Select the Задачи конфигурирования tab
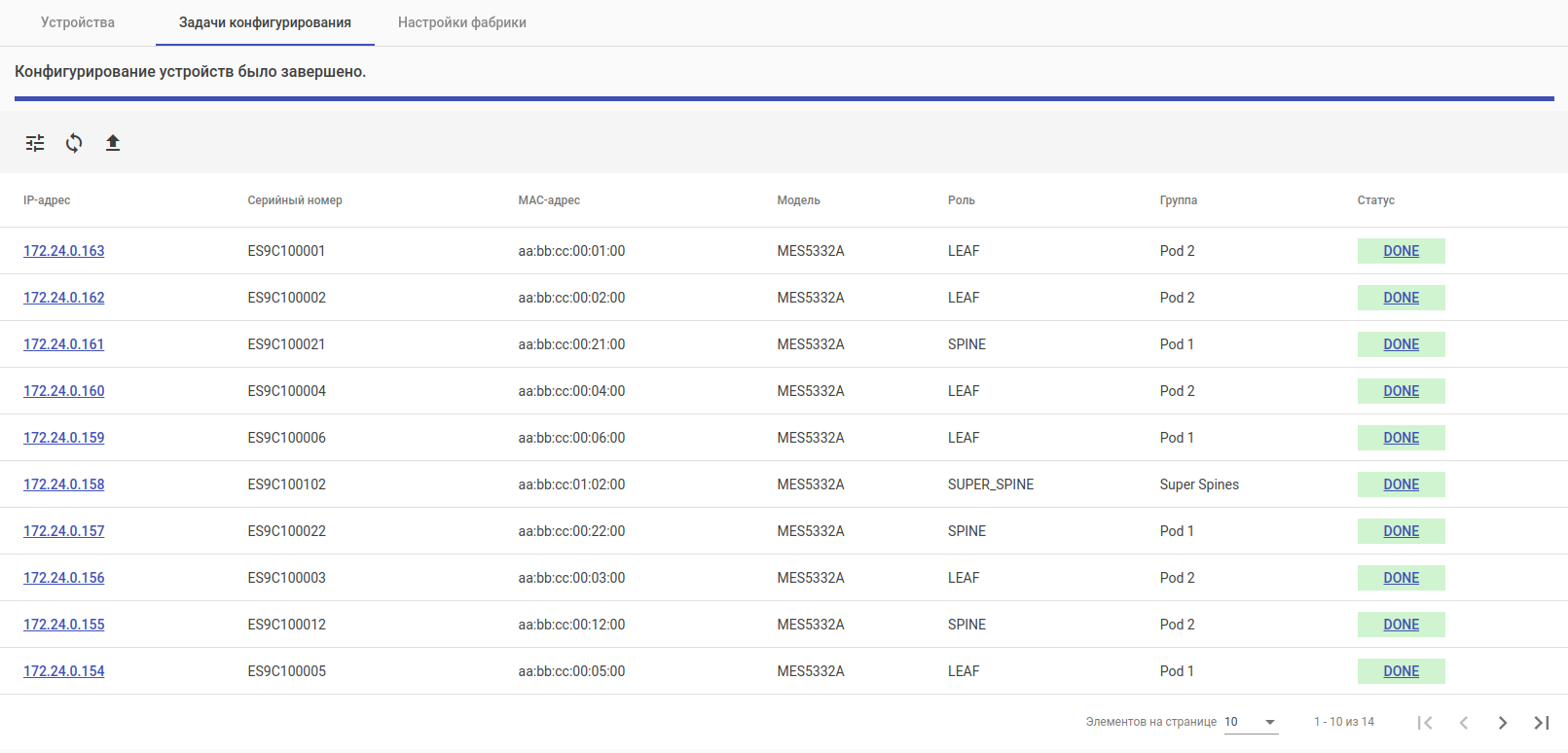Screen dimensions: 1568x753 click(x=265, y=22)
